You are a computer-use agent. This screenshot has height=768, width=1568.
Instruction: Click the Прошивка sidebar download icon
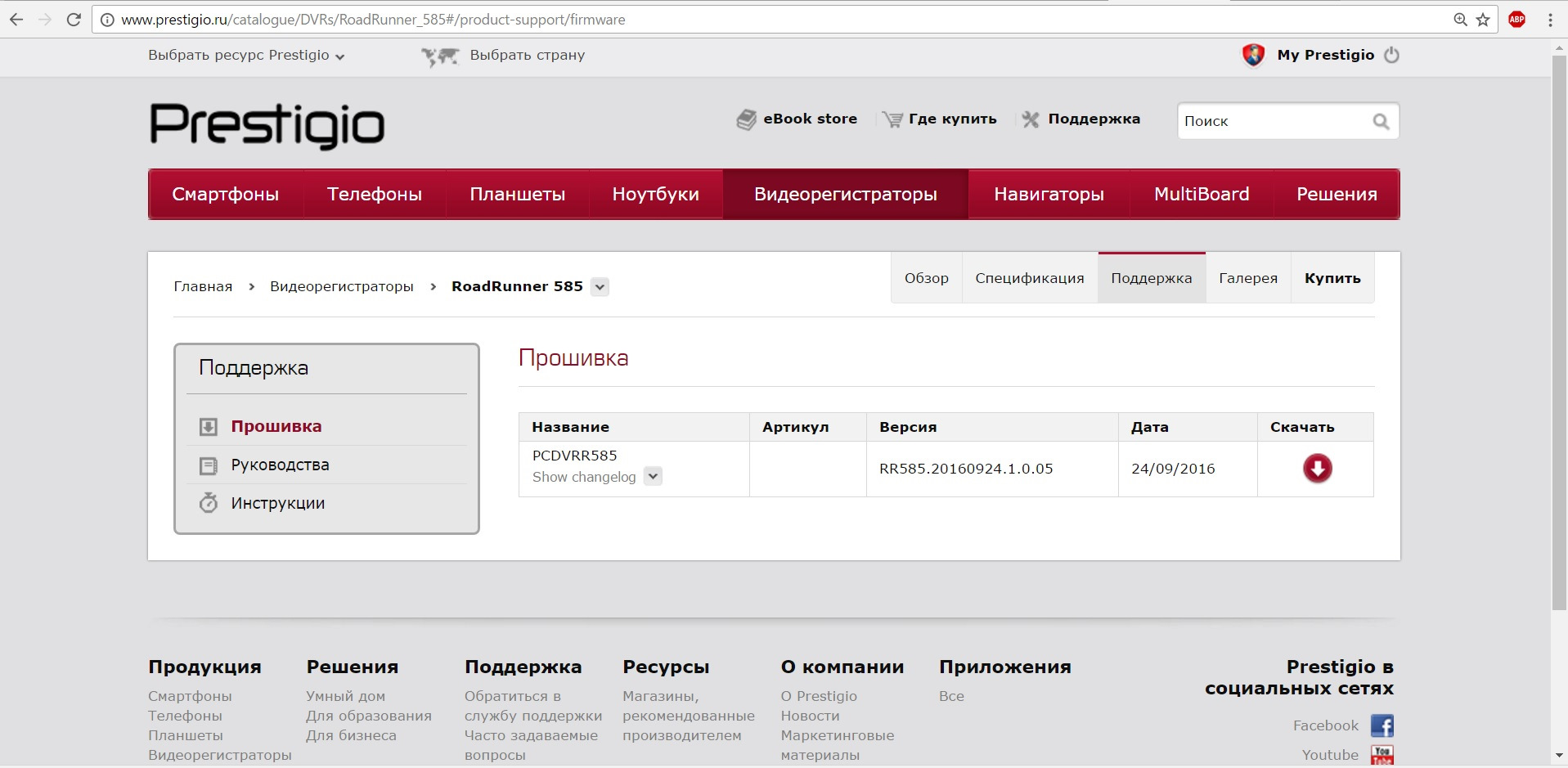pos(209,426)
